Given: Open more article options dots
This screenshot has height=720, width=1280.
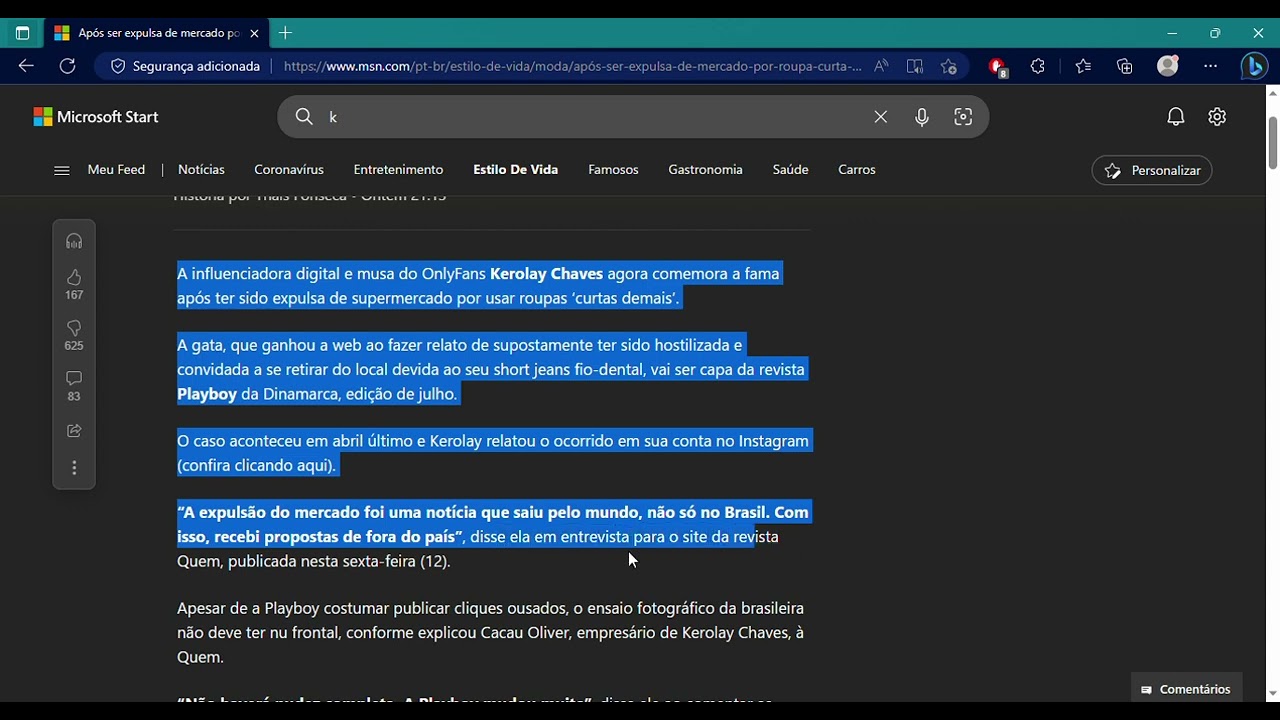Looking at the screenshot, I should (74, 468).
